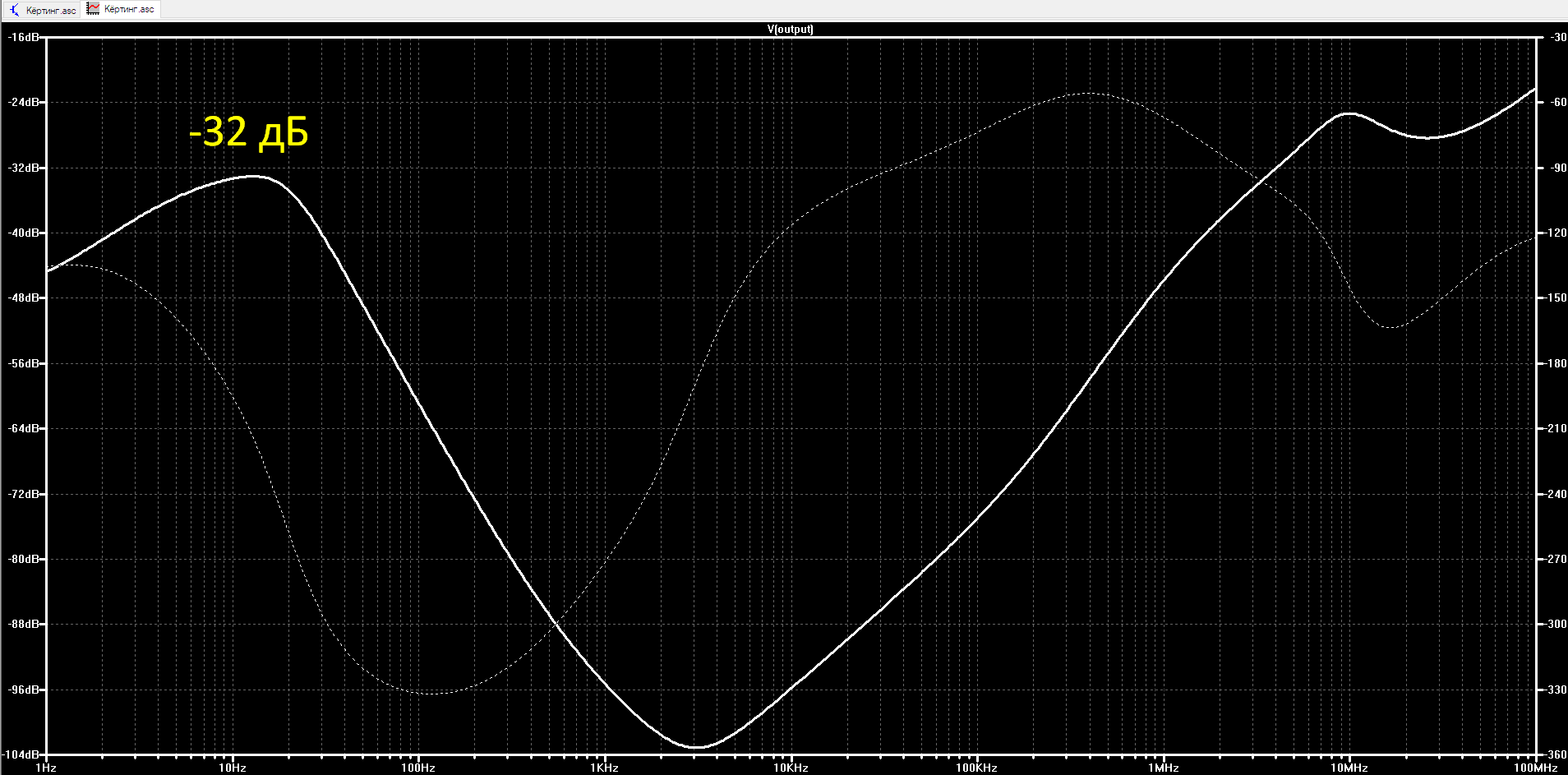The height and width of the screenshot is (775, 1568).
Task: Click the -270 phase axis label
Action: coord(1556,559)
